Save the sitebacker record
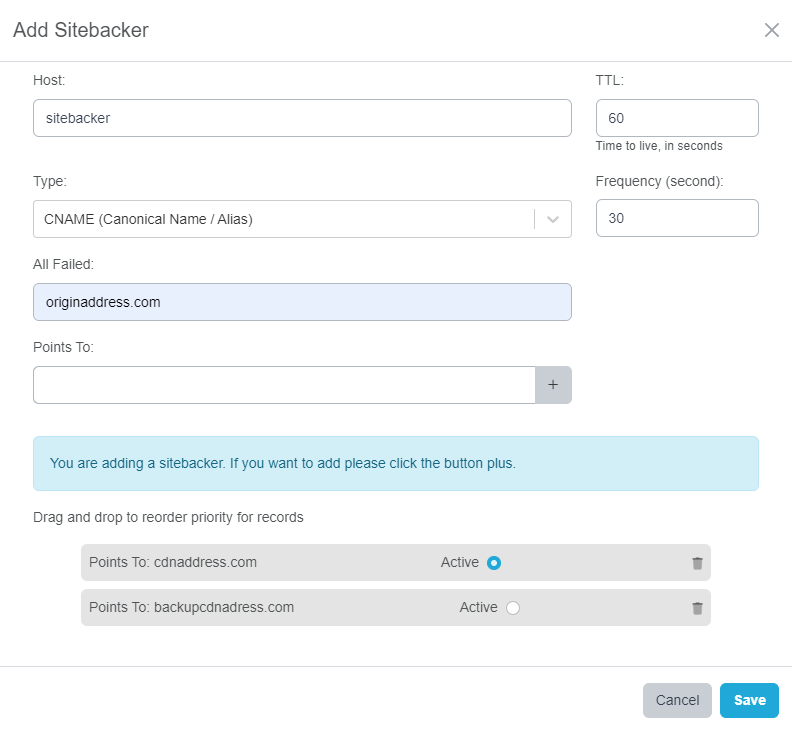 coord(748,700)
